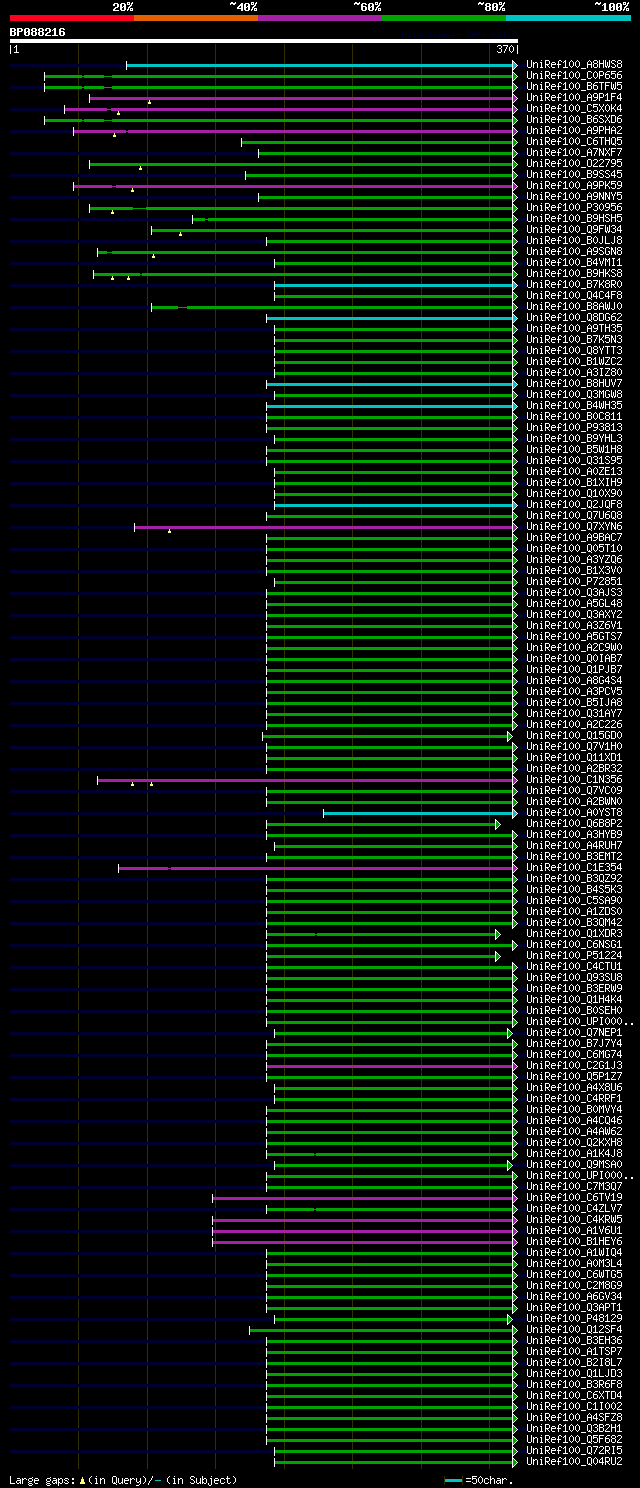Click the green arrowhead ending UniRef100_P51224 alignment

pyautogui.click(x=497, y=956)
